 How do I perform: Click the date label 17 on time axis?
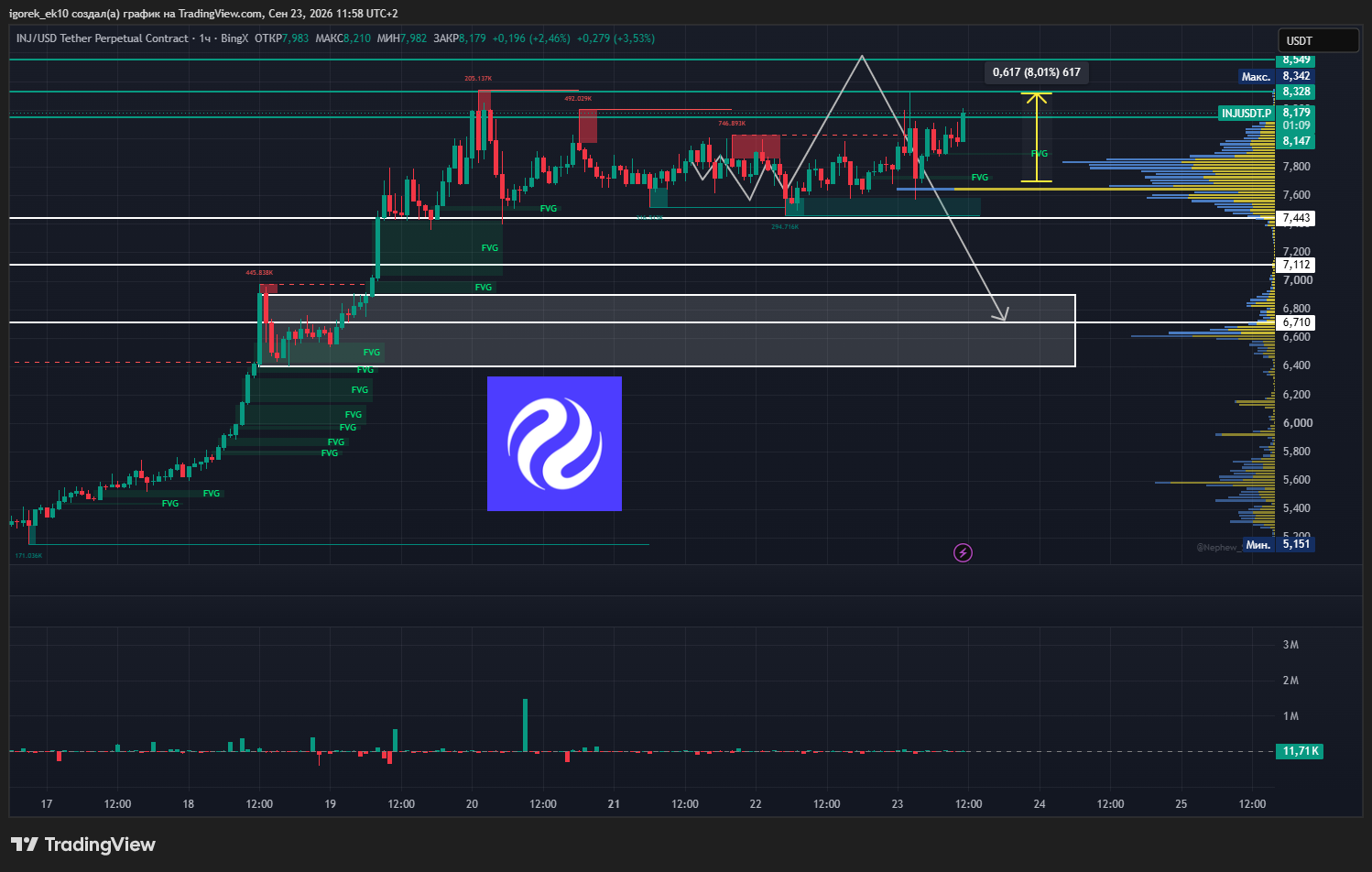pyautogui.click(x=47, y=804)
